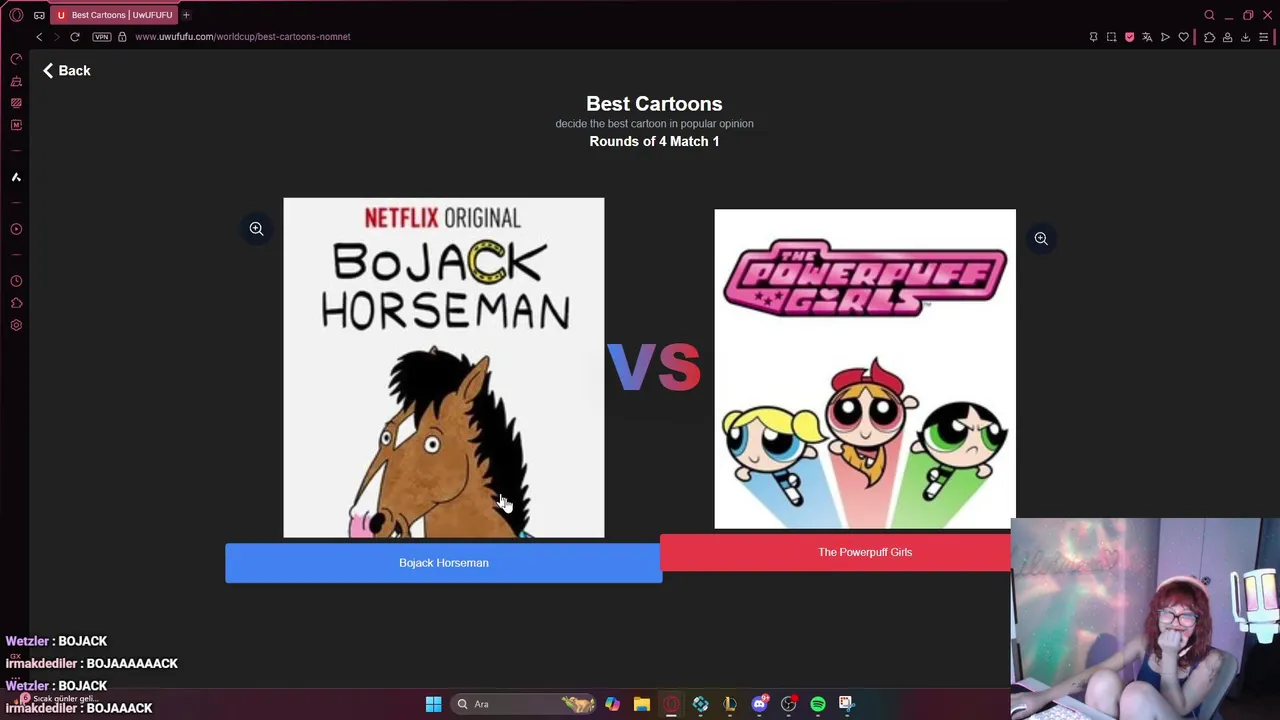Open sidebar Settings gear
Screen dimensions: 1280x720
(x=16, y=325)
